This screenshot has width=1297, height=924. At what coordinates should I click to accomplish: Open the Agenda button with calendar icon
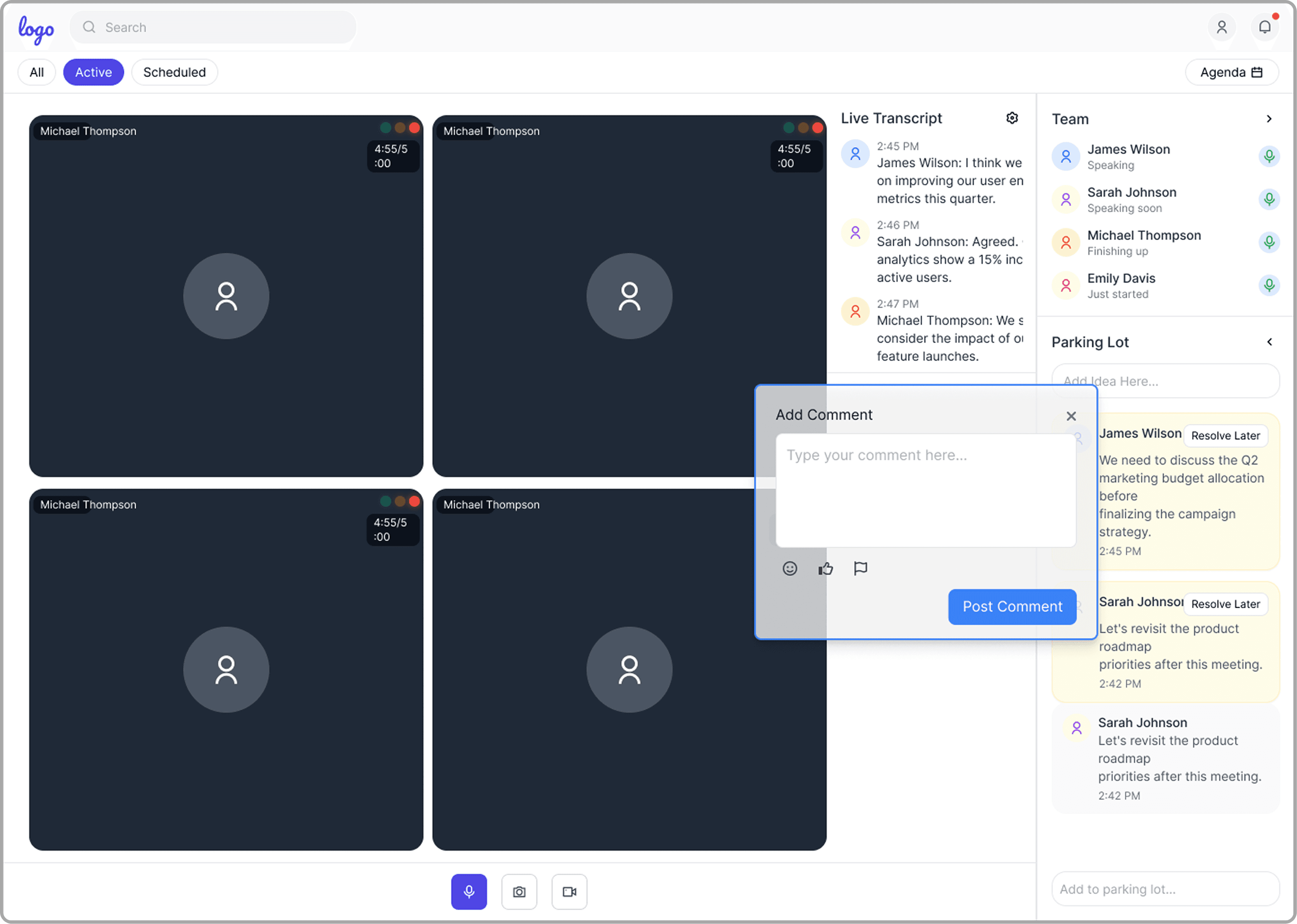pyautogui.click(x=1231, y=72)
